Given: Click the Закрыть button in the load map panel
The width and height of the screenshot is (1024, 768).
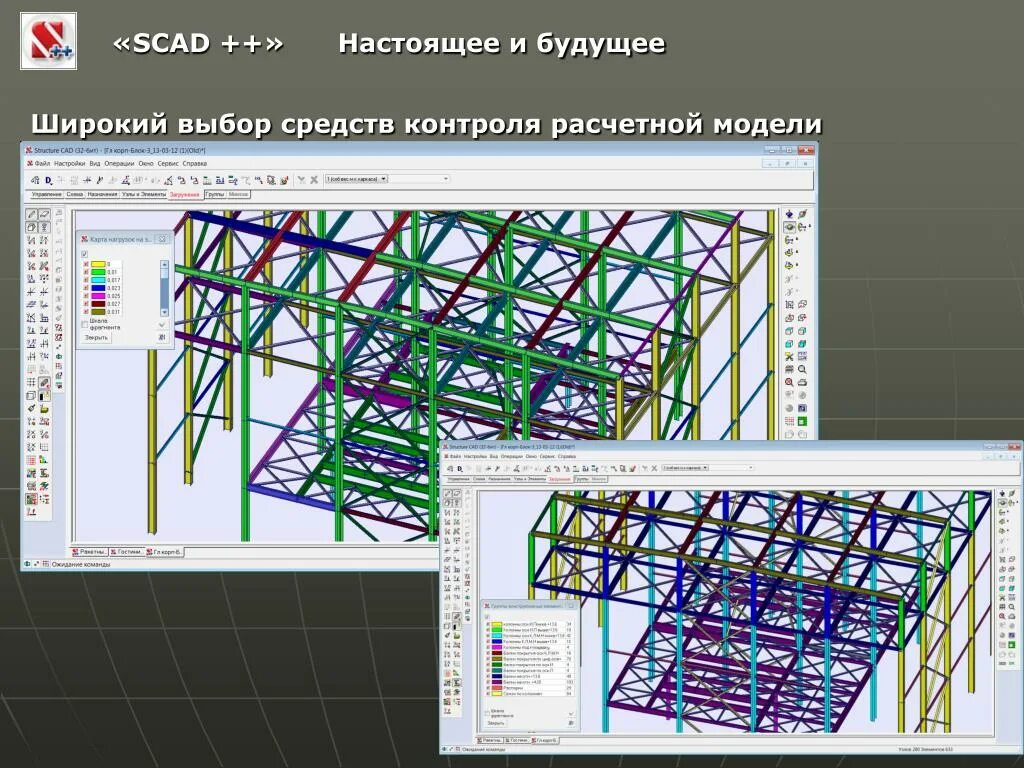Looking at the screenshot, I should pyautogui.click(x=97, y=338).
